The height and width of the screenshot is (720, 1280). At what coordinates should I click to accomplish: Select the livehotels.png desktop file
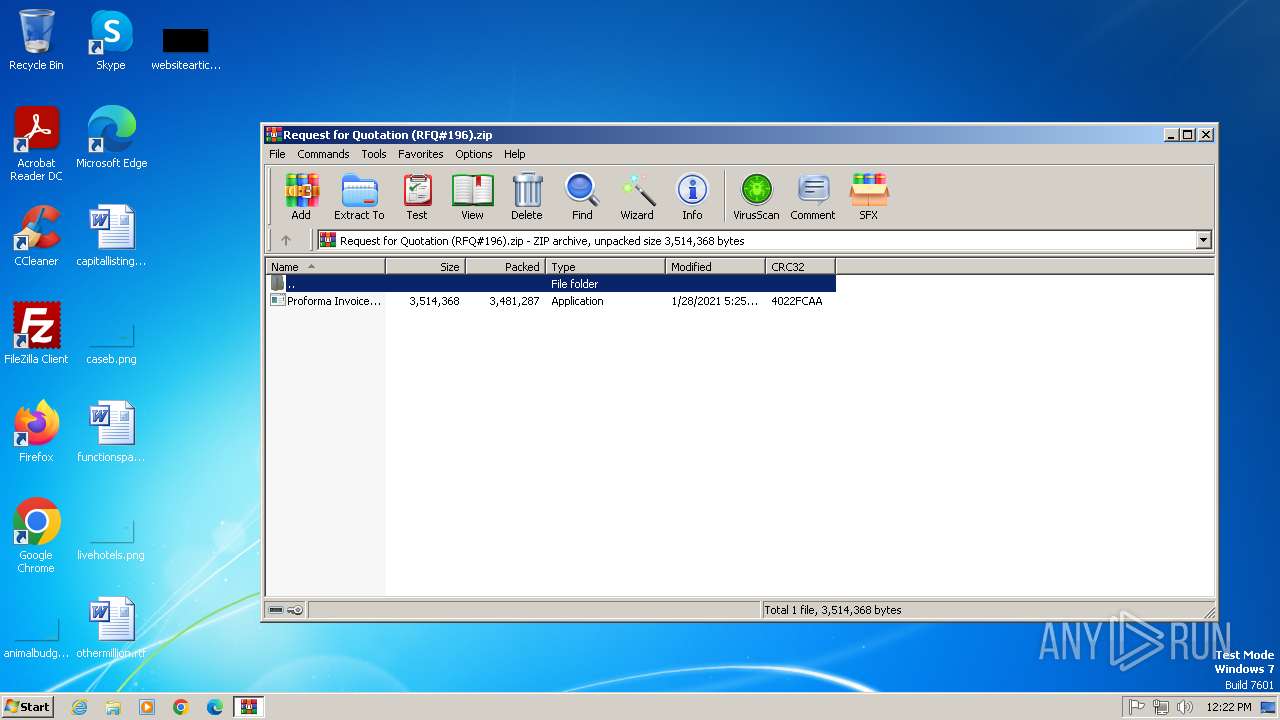click(111, 539)
